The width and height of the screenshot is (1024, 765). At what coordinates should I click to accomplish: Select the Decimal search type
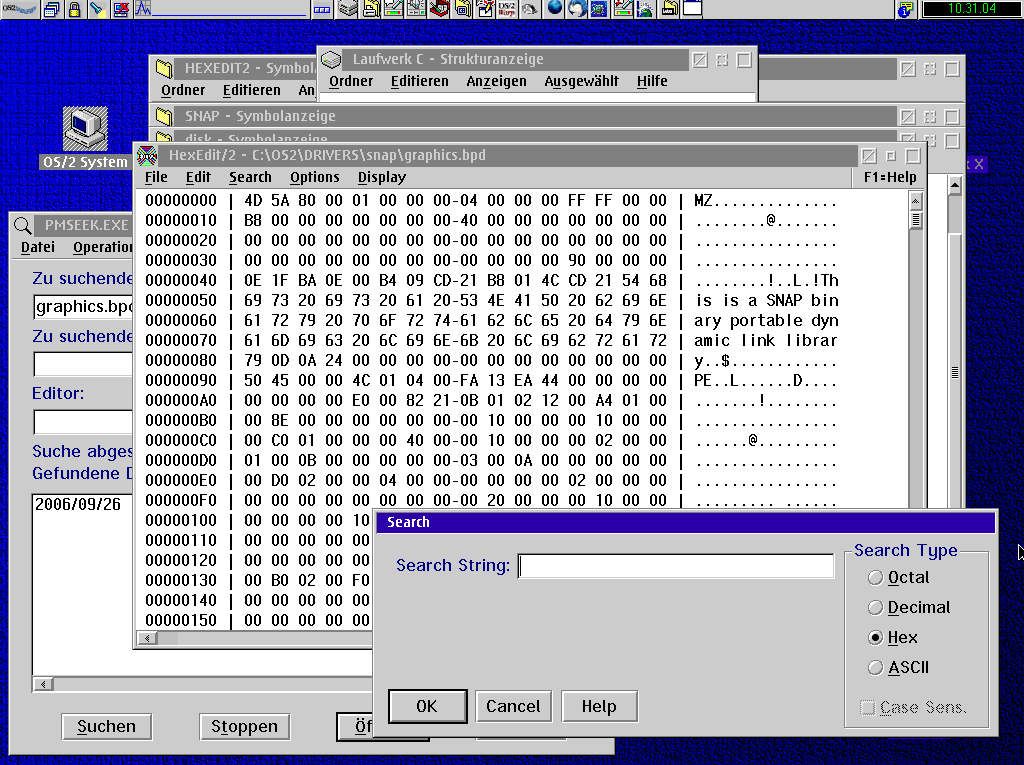pyautogui.click(x=908, y=608)
